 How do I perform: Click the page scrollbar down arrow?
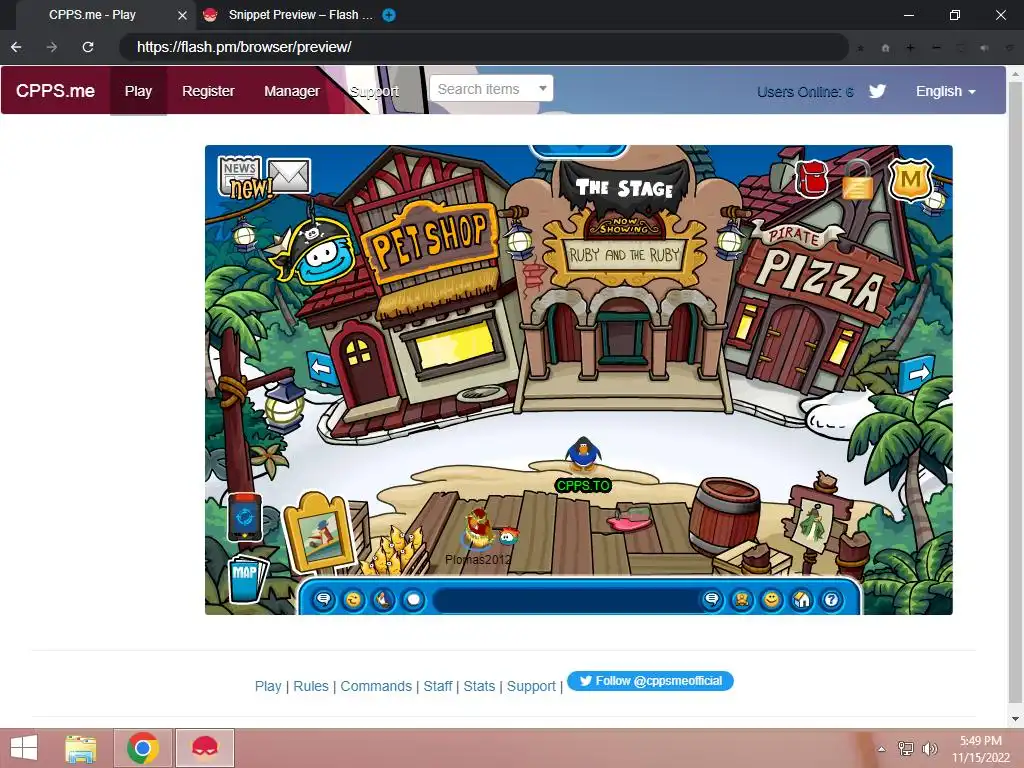point(1016,718)
